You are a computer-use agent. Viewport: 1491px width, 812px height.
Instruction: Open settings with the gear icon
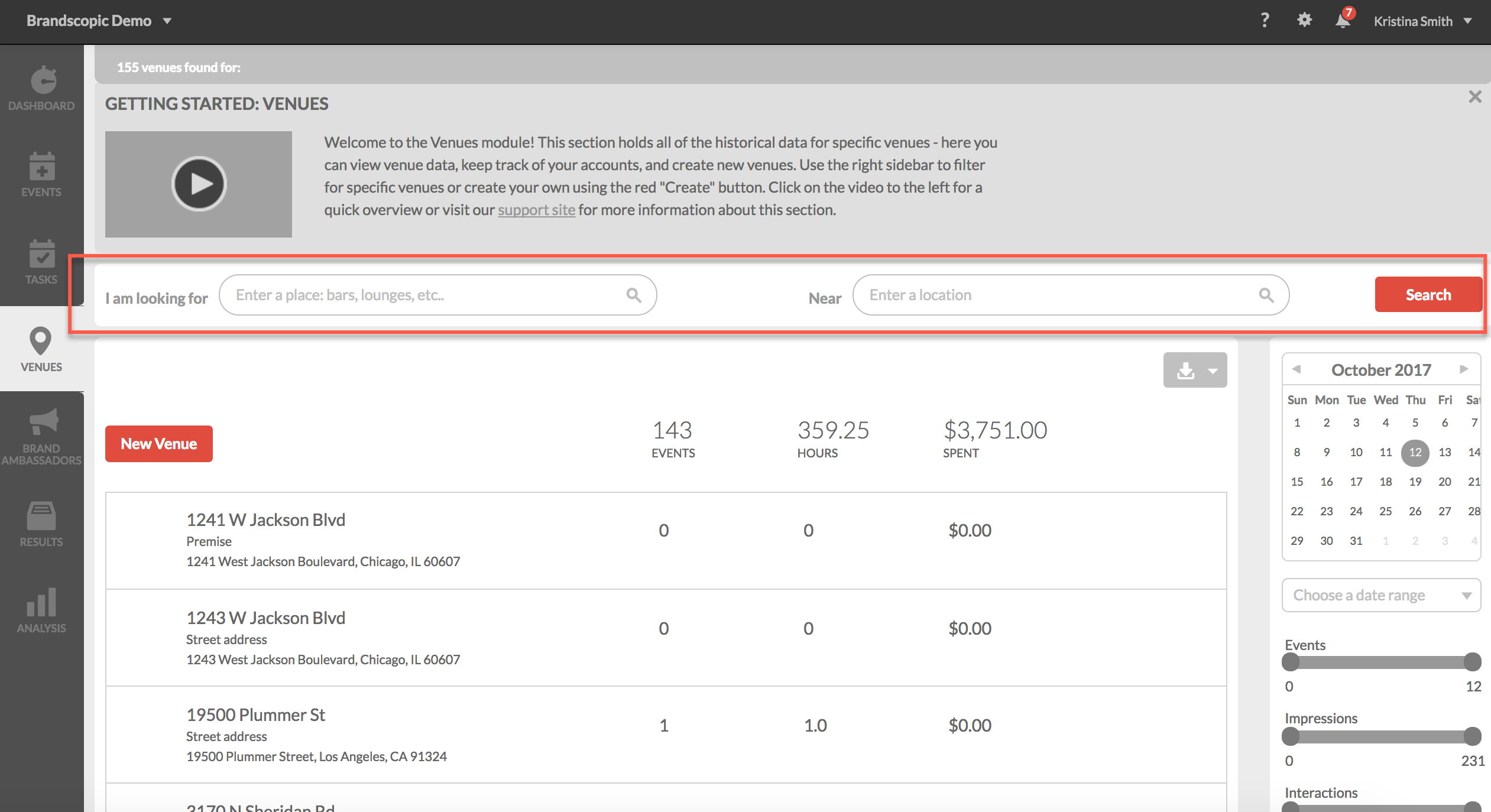point(1304,20)
